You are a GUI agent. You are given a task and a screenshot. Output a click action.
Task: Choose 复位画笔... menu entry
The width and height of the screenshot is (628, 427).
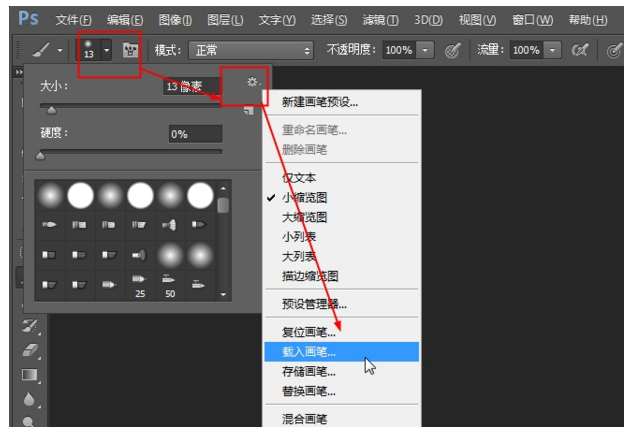[x=308, y=332]
